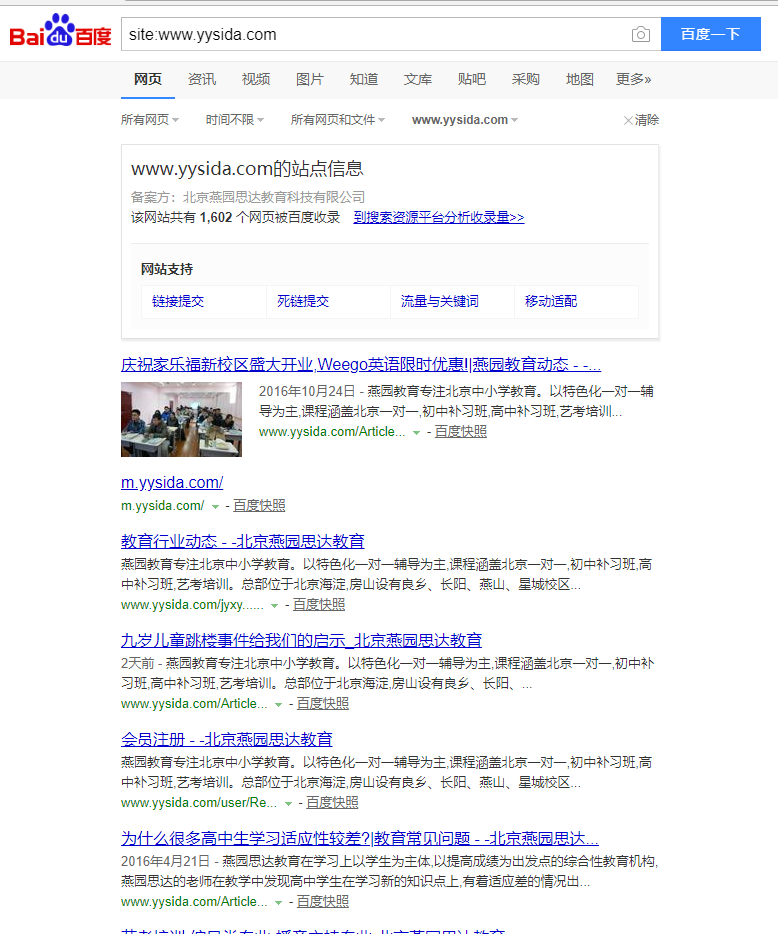Open 到搜索资源平台分析收录量>> link

(439, 217)
